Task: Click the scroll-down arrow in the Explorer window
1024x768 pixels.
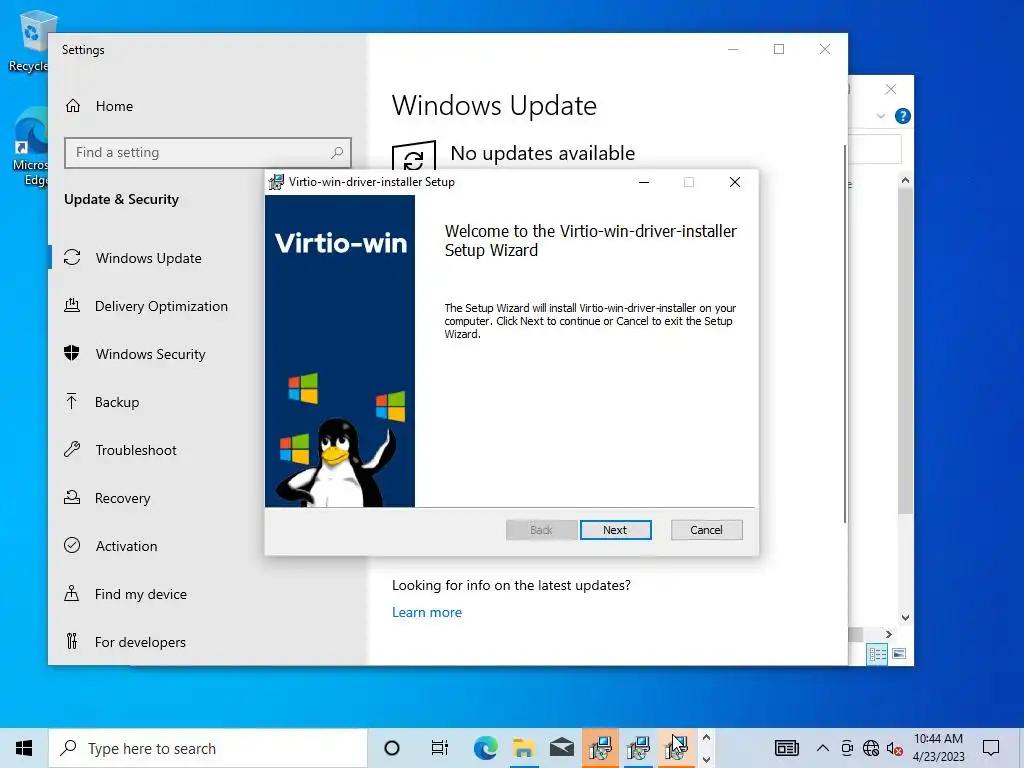Action: pos(905,618)
